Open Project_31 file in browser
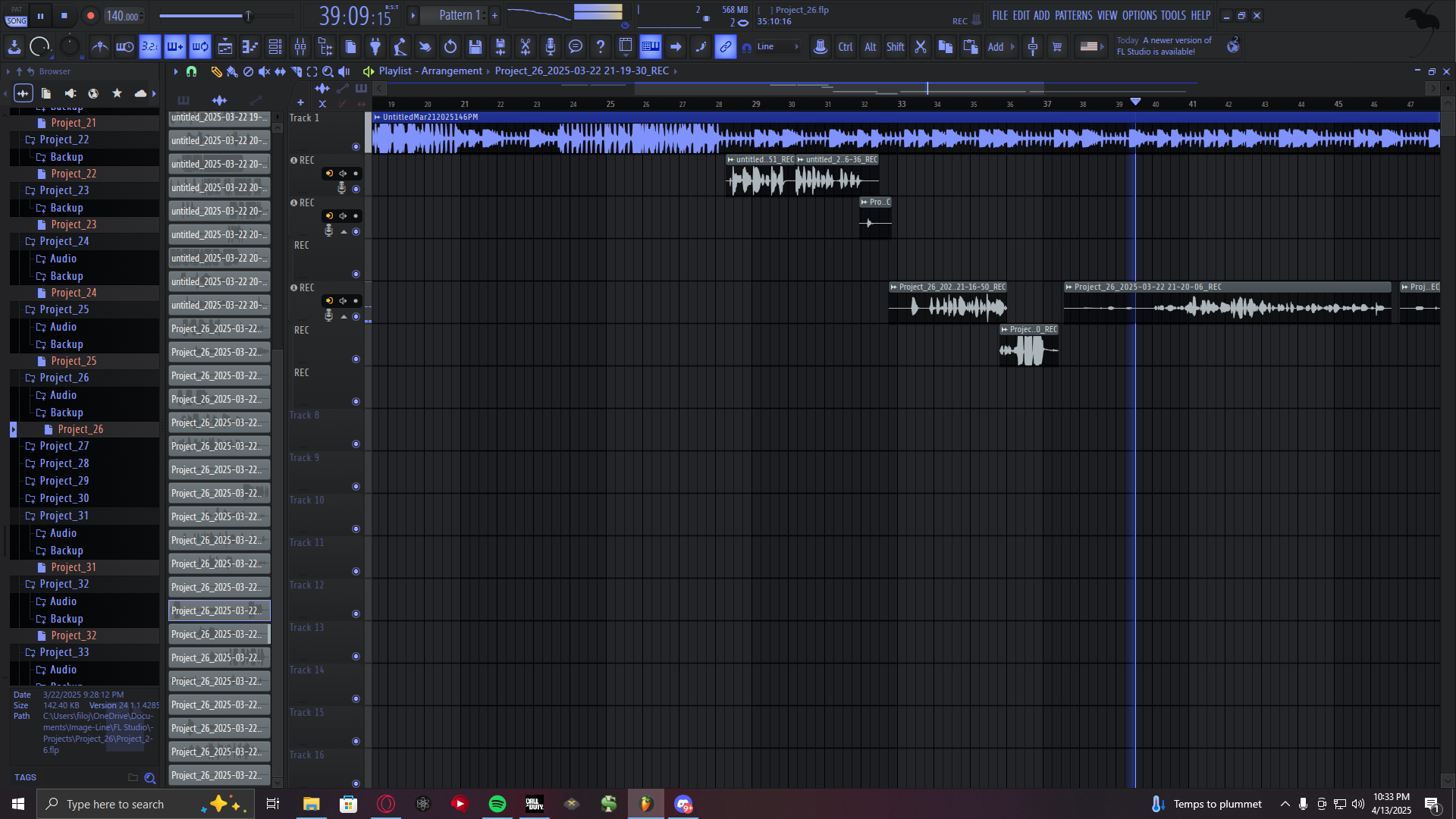1456x819 pixels. coord(74,567)
